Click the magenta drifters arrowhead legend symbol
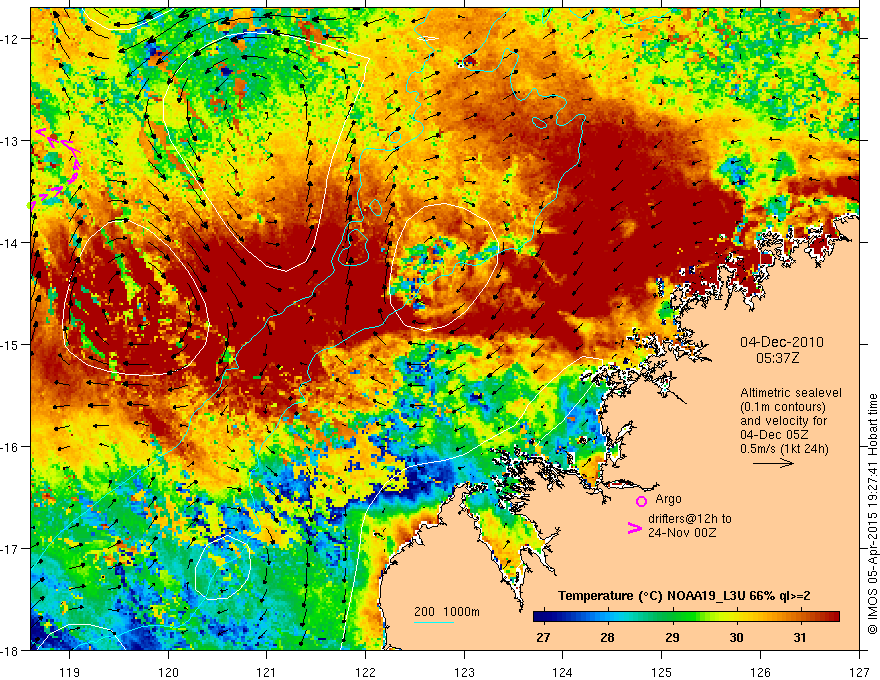Viewport: 880px width, 680px height. coord(634,528)
